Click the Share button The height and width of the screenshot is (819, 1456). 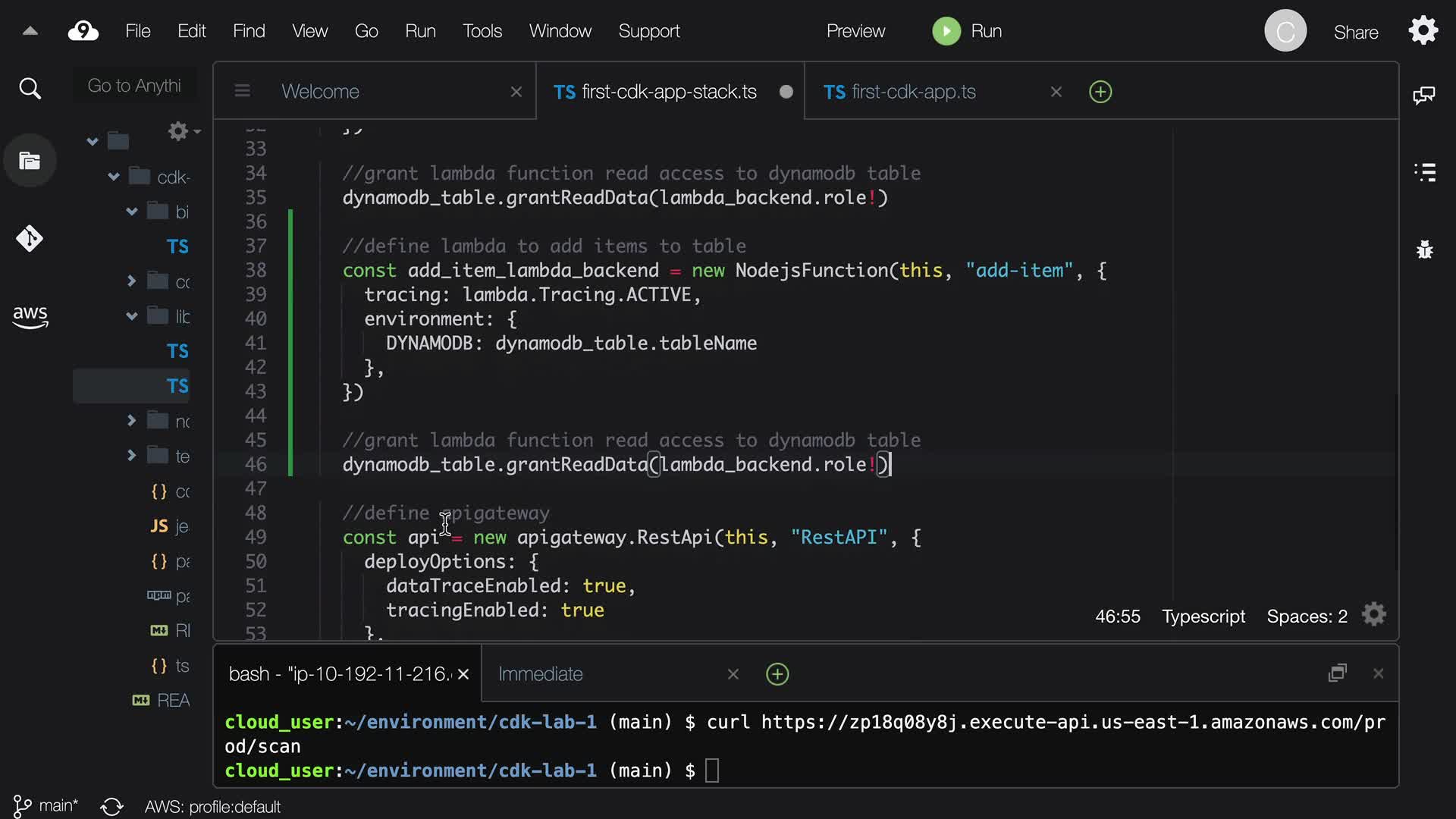point(1355,32)
